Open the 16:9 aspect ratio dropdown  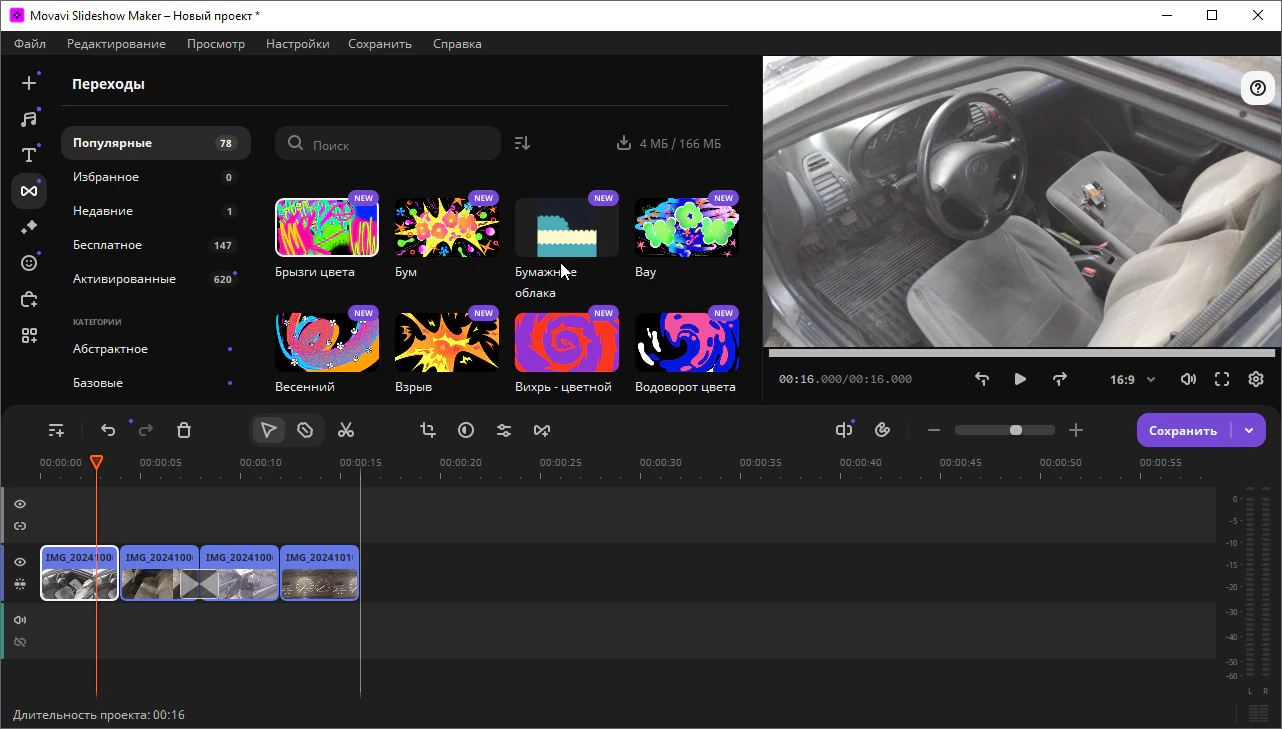tap(1132, 380)
